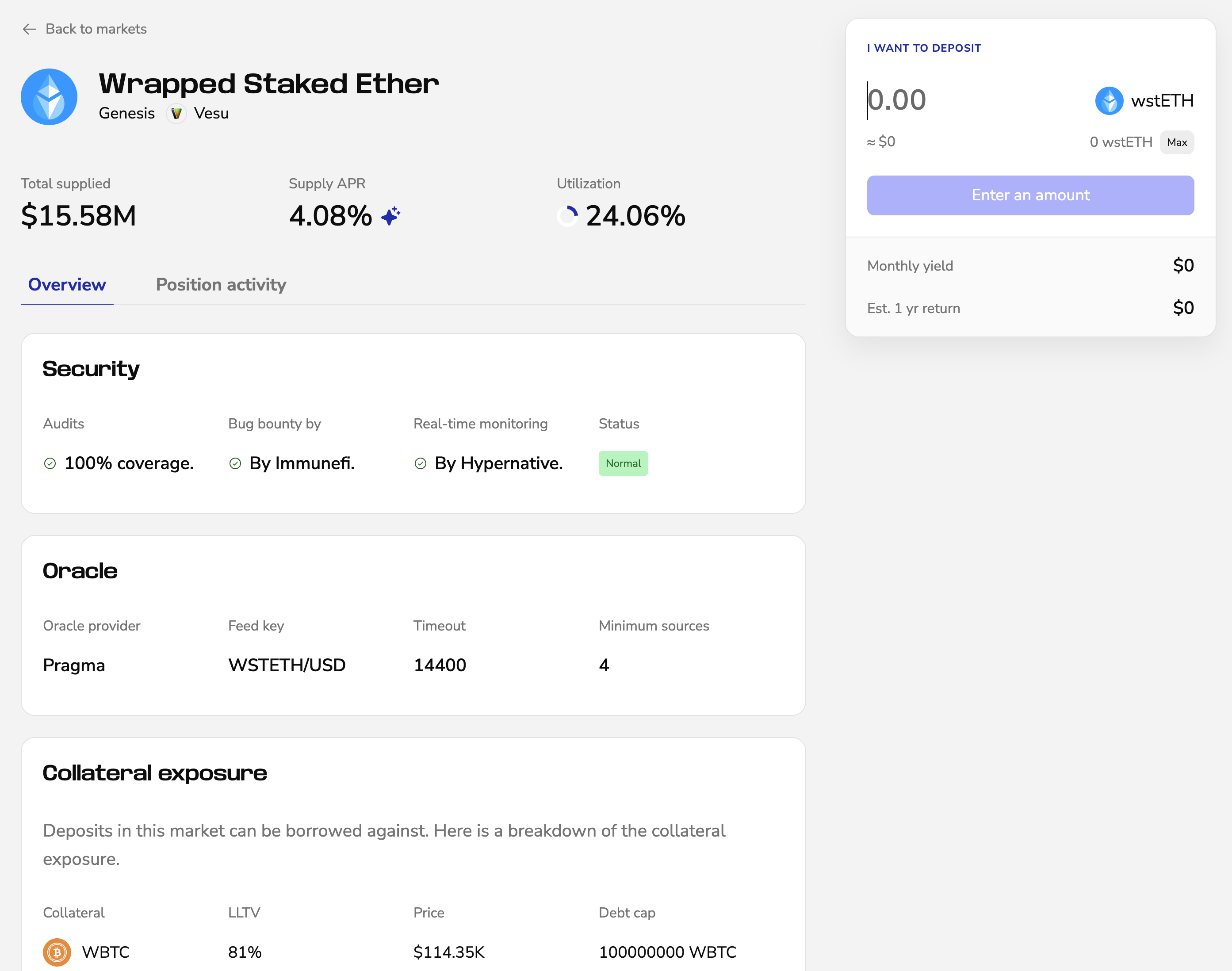Switch to the Overview tab
Image resolution: width=1232 pixels, height=971 pixels.
point(67,285)
